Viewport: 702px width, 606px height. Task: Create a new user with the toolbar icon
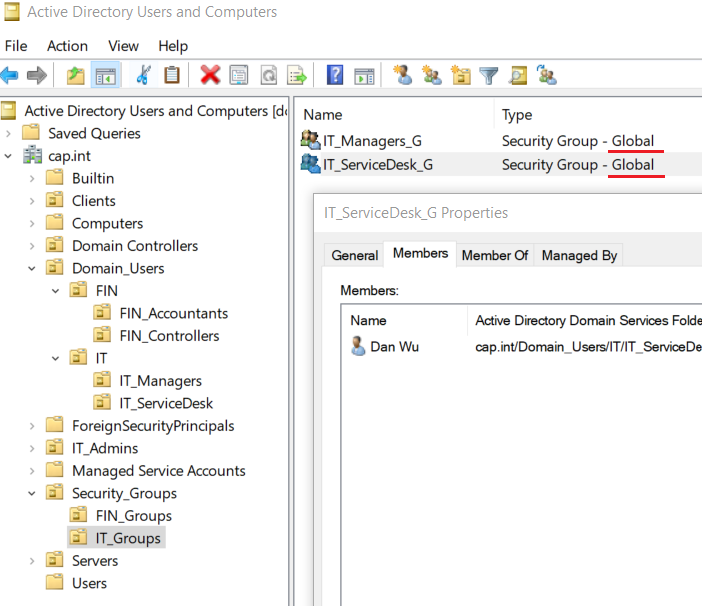point(402,75)
